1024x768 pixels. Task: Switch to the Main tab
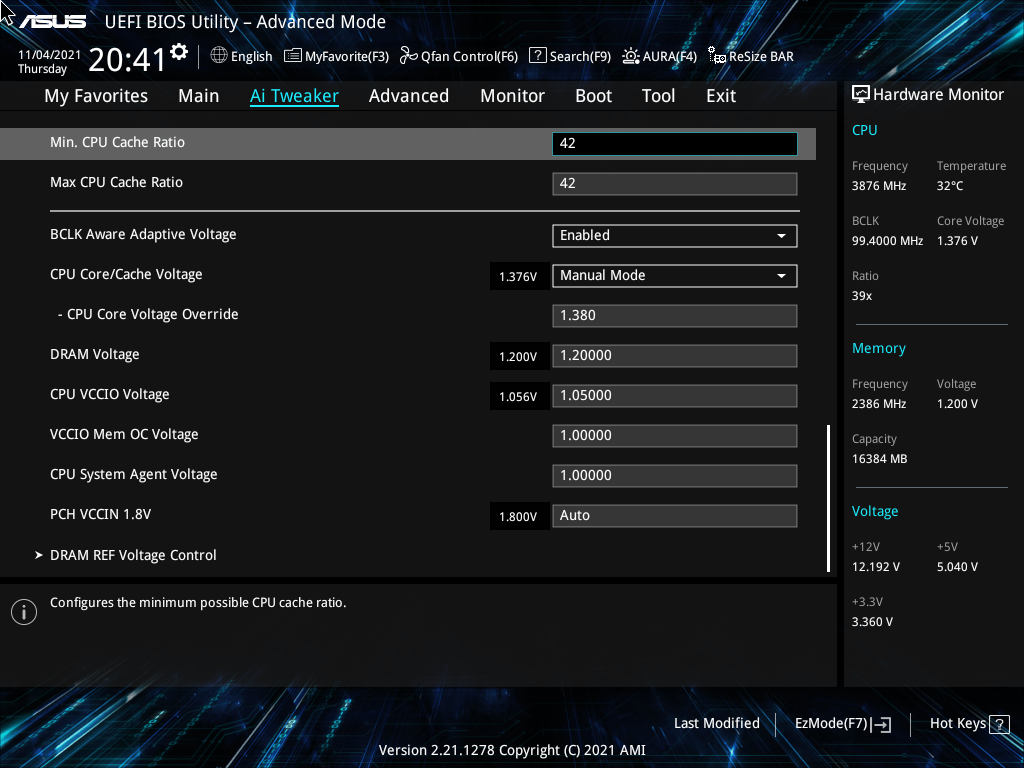coord(199,96)
